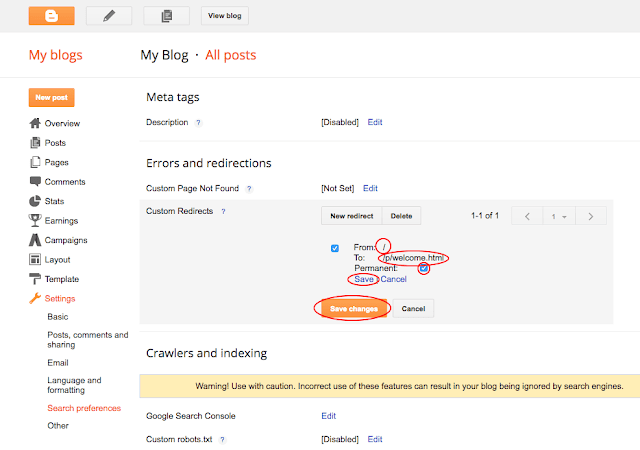640x450 pixels.
Task: Click the Earnings trophy icon
Action: point(36,221)
